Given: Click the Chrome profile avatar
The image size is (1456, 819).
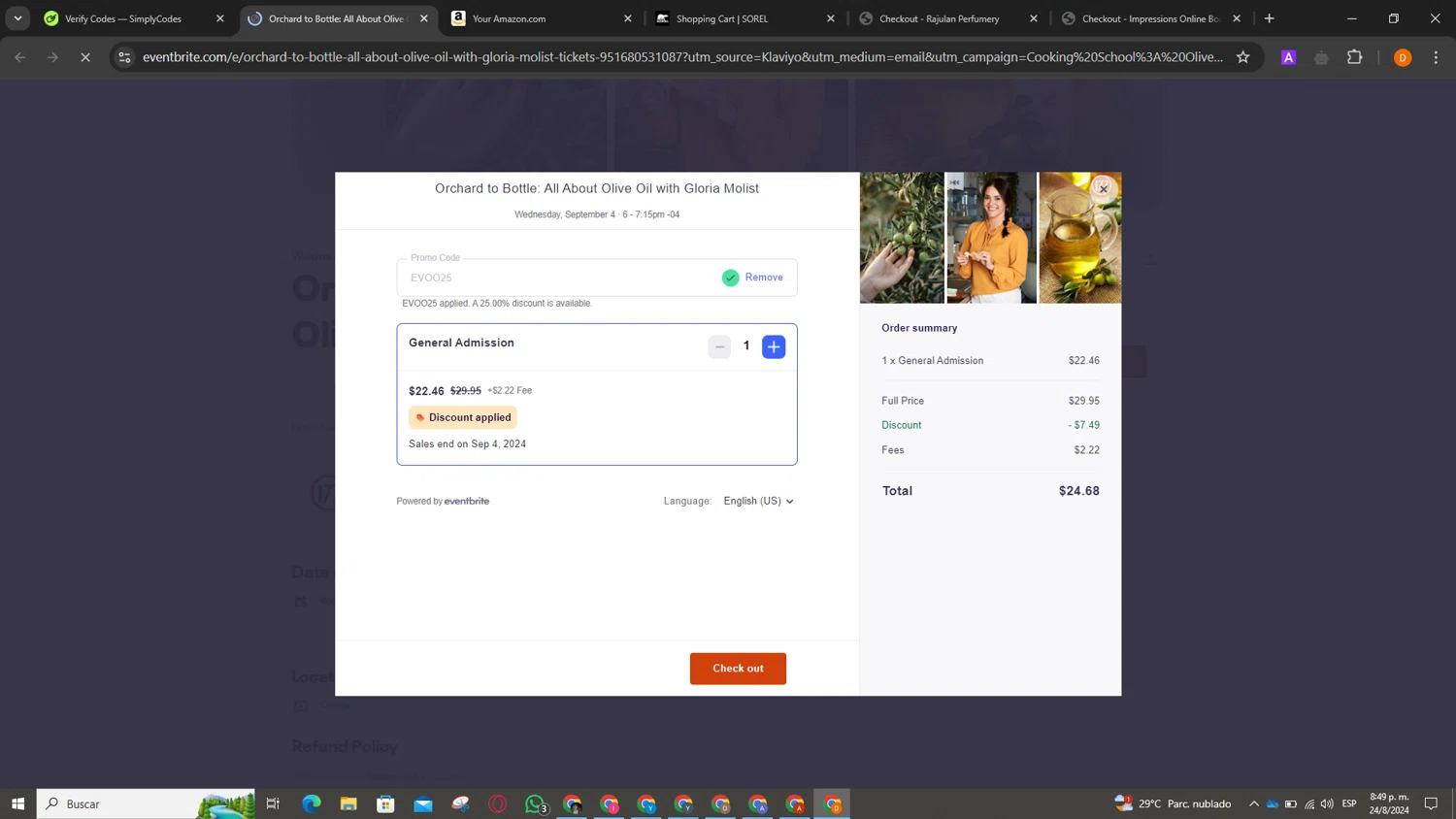Looking at the screenshot, I should pos(1403,57).
